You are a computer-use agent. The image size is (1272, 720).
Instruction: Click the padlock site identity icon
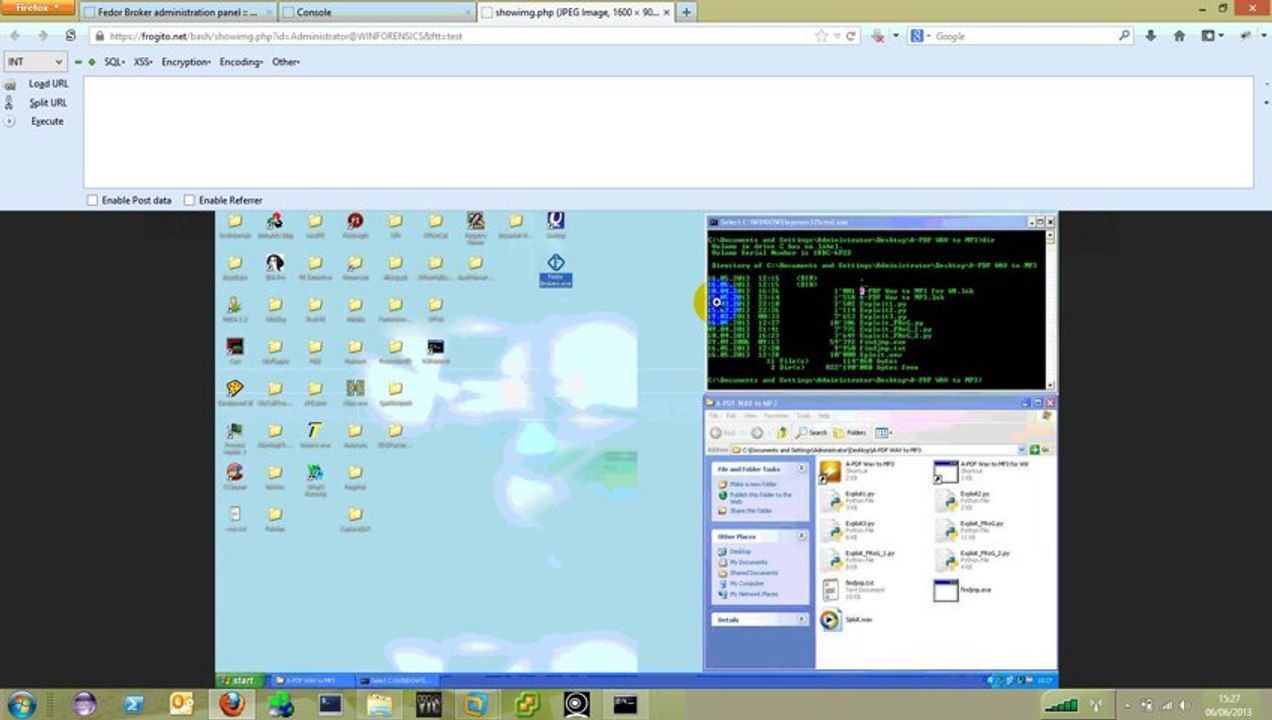[x=98, y=36]
